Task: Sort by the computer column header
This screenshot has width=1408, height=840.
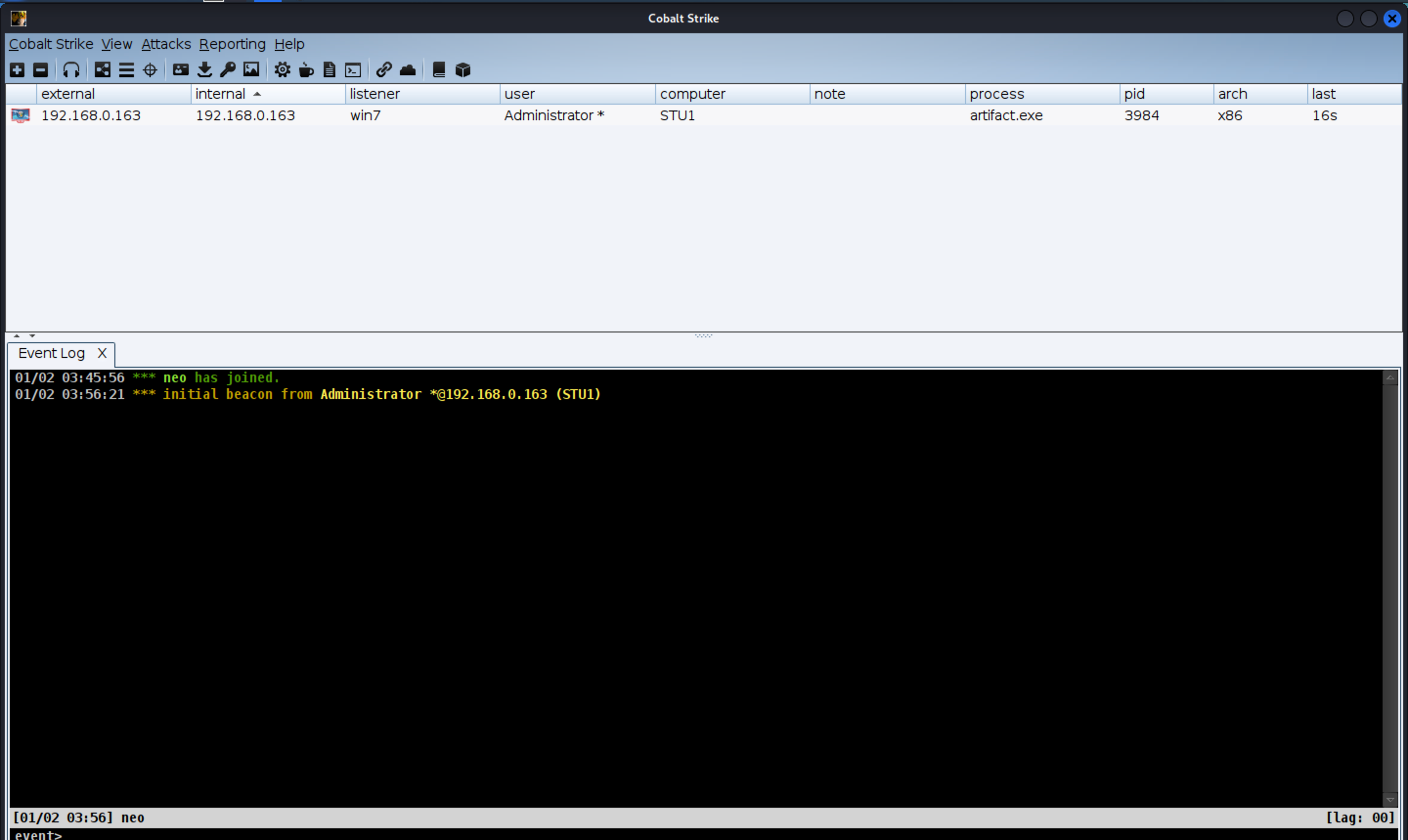Action: (733, 94)
